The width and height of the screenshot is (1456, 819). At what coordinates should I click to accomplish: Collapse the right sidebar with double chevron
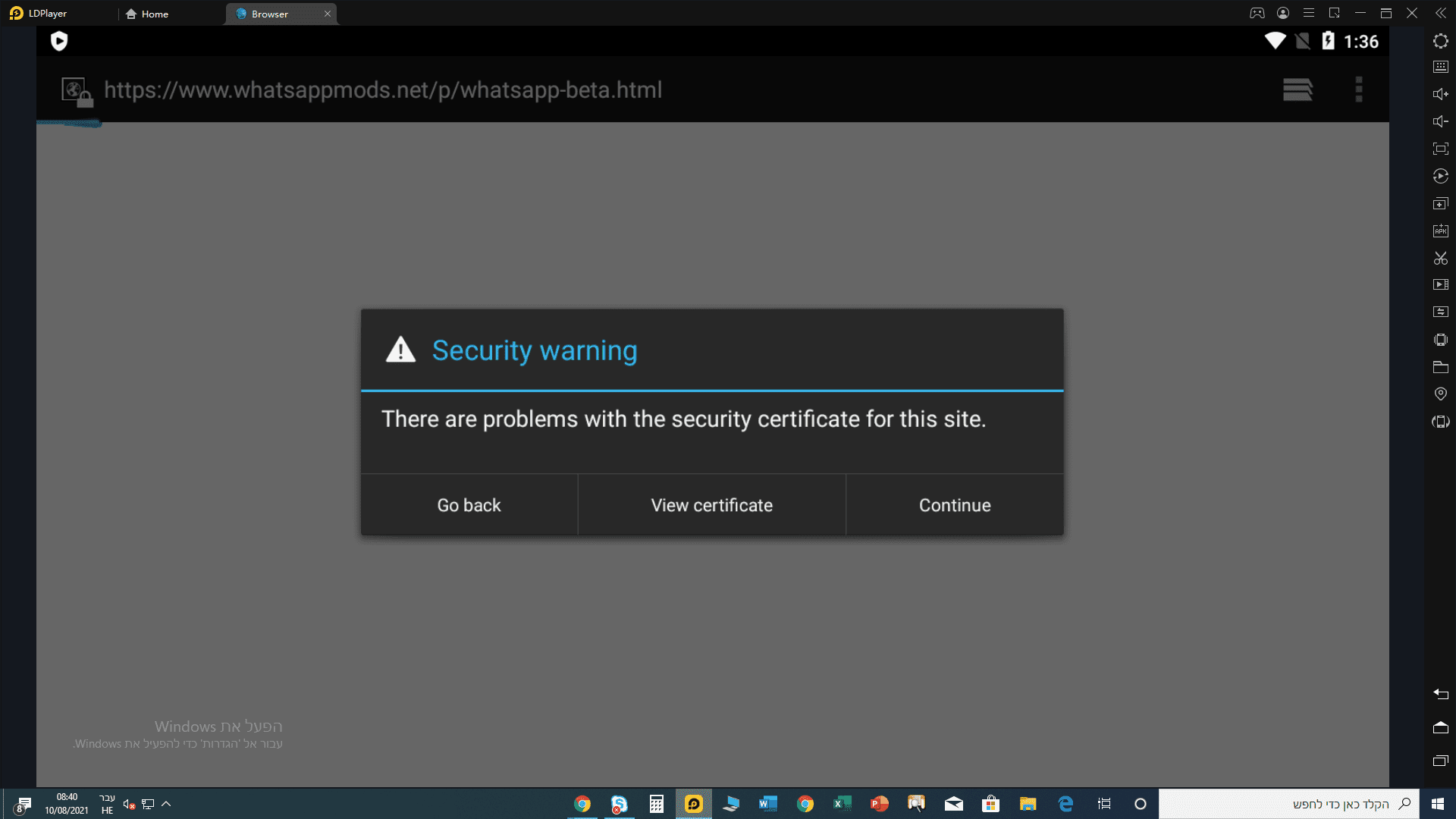pyautogui.click(x=1441, y=13)
